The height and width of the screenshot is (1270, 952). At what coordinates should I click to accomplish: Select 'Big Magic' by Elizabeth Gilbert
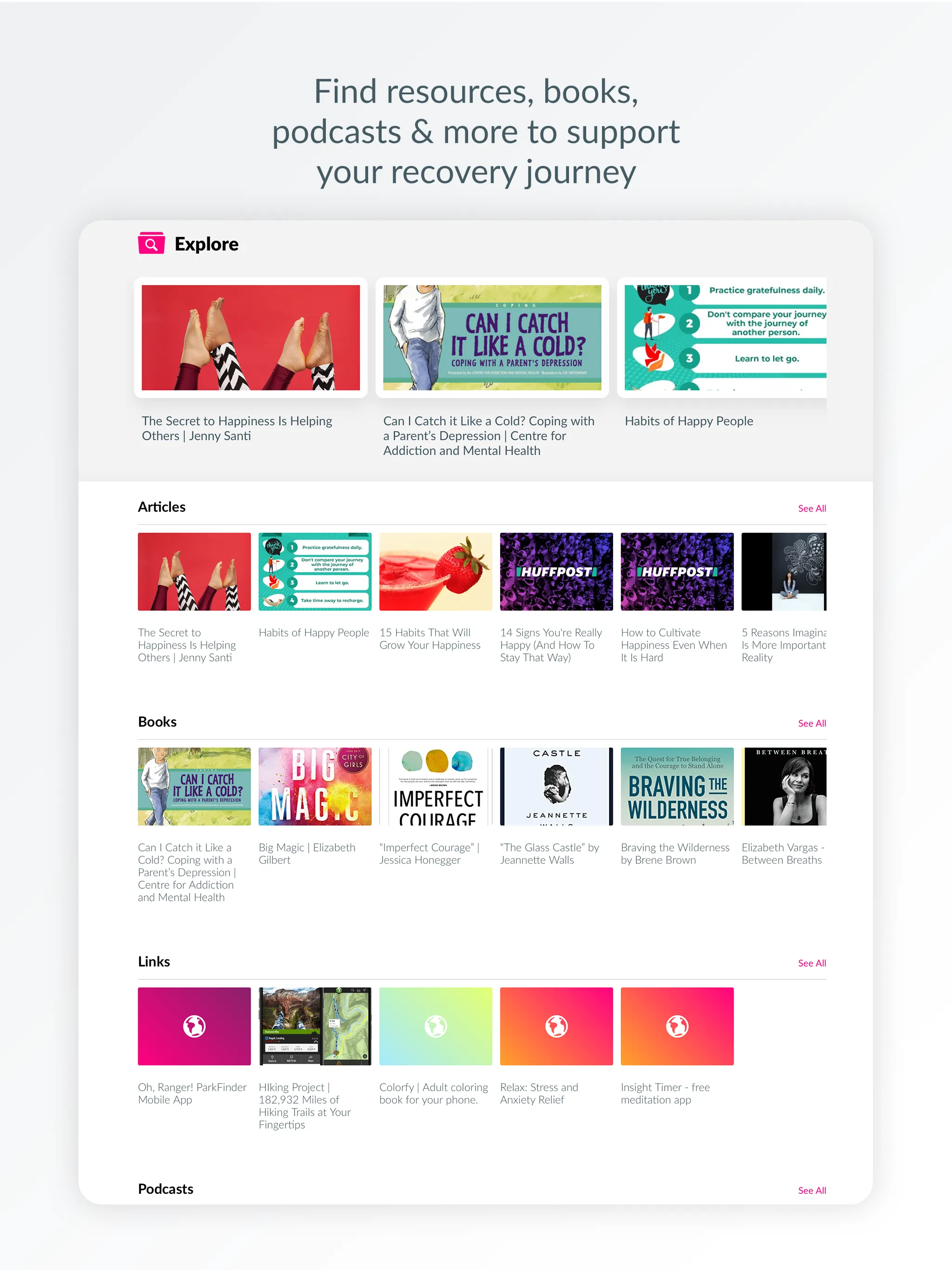[314, 785]
